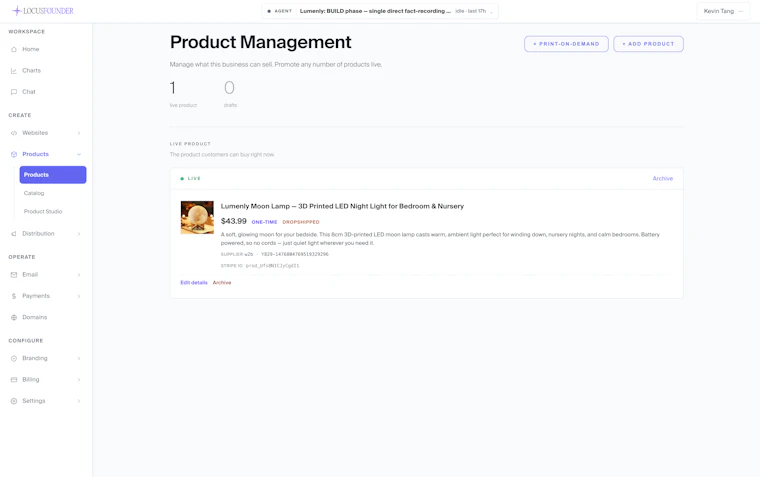The width and height of the screenshot is (760, 477).
Task: Click the moon lamp product thumbnail
Action: pos(197,218)
